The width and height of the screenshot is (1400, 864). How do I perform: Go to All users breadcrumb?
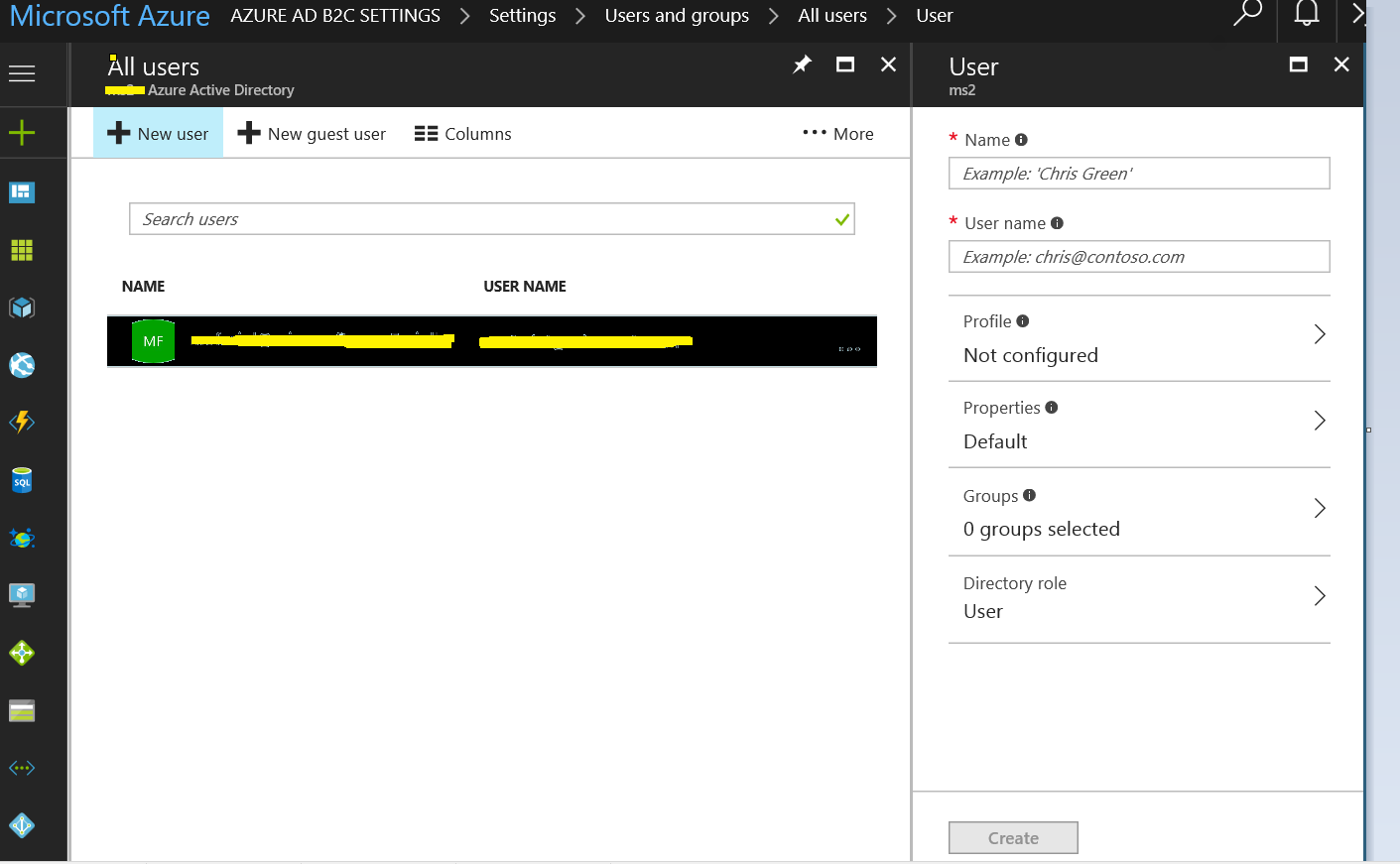tap(832, 16)
